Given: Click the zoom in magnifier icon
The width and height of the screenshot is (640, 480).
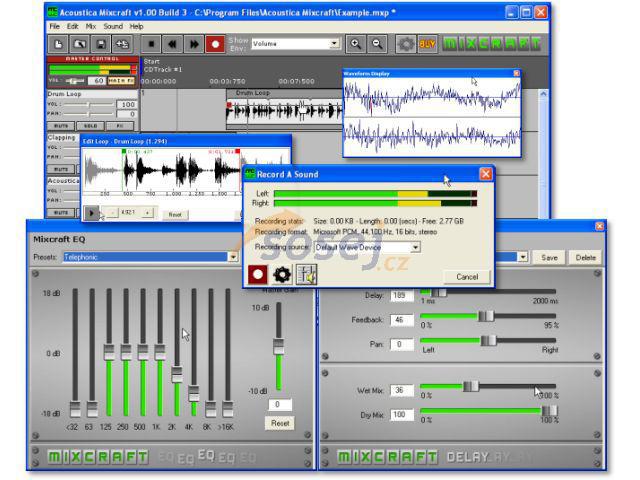Looking at the screenshot, I should [355, 44].
